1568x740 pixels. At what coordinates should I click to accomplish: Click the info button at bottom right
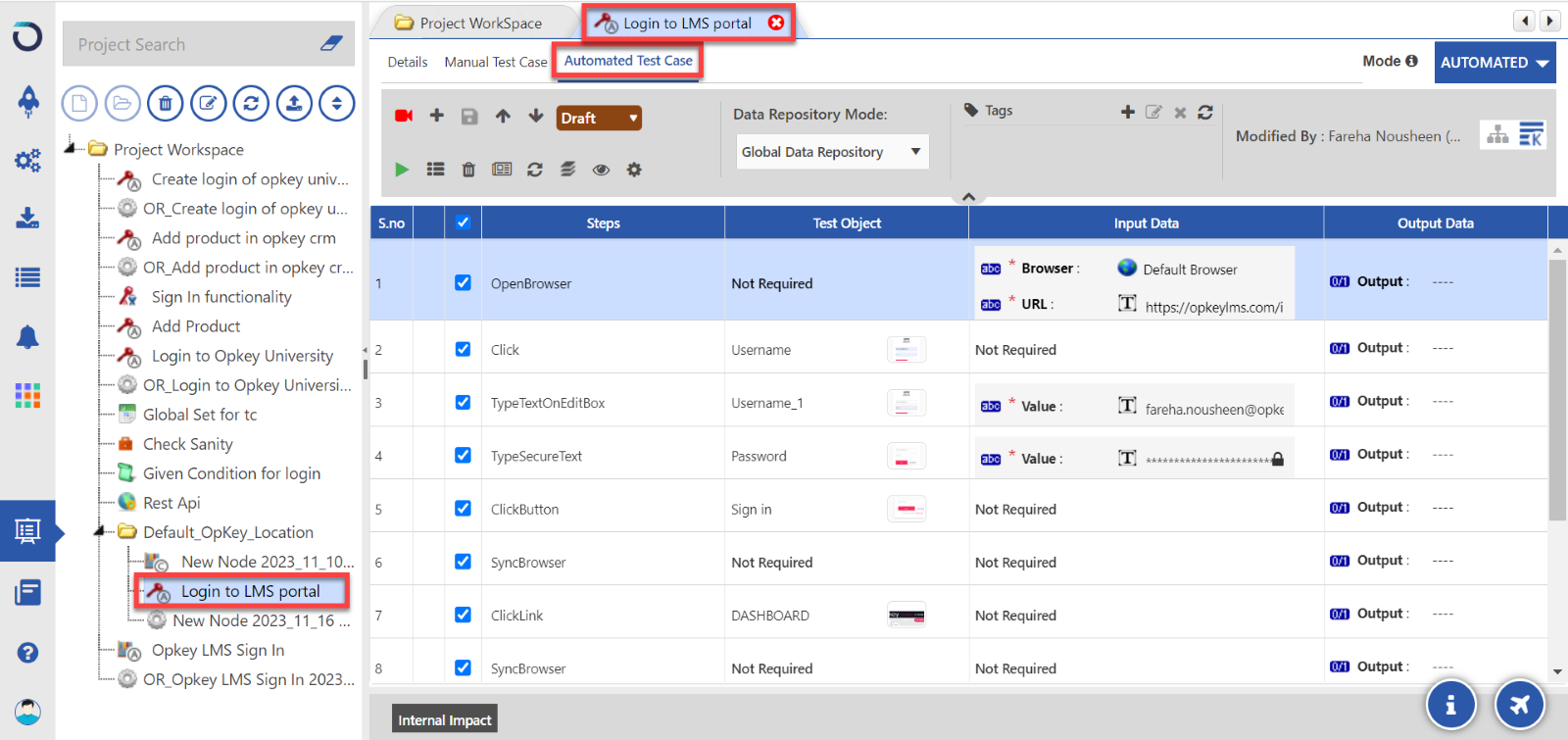point(1451,704)
